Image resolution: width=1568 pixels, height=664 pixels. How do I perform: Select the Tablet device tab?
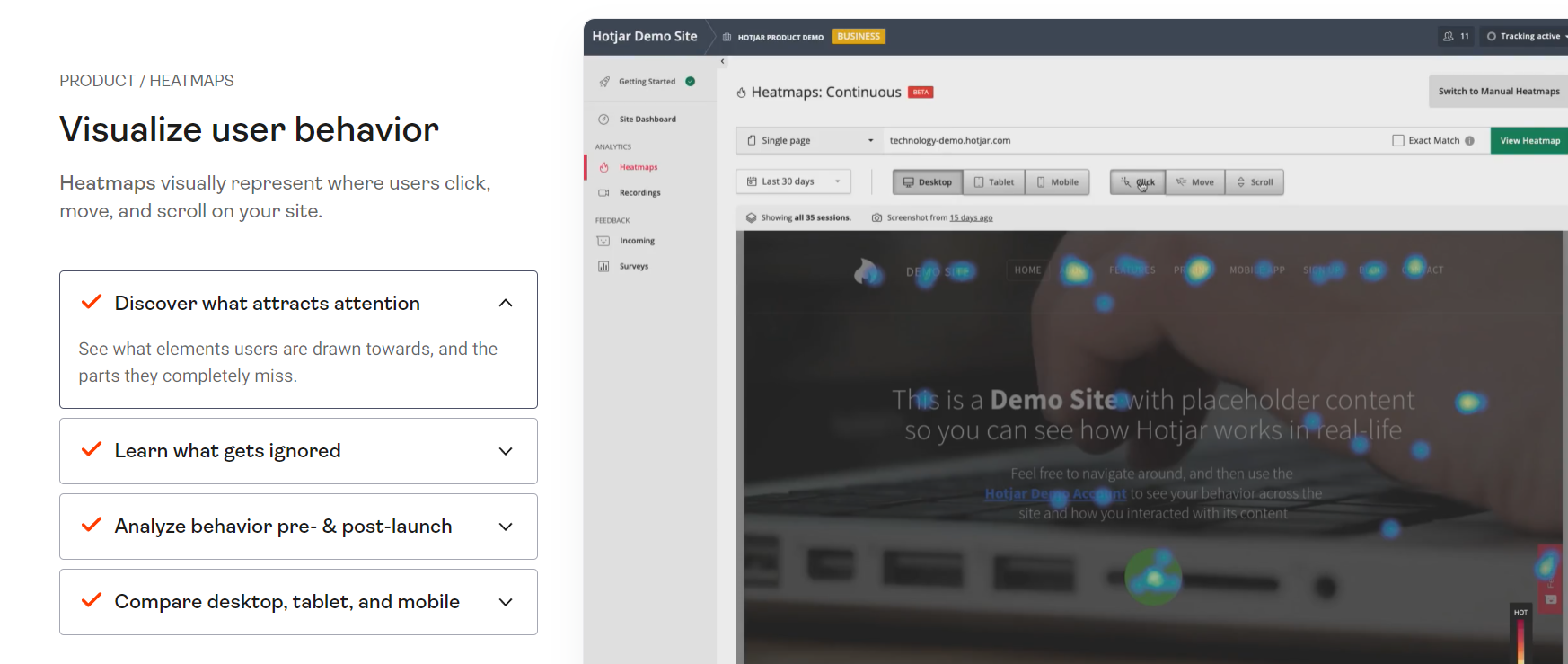[x=994, y=182]
